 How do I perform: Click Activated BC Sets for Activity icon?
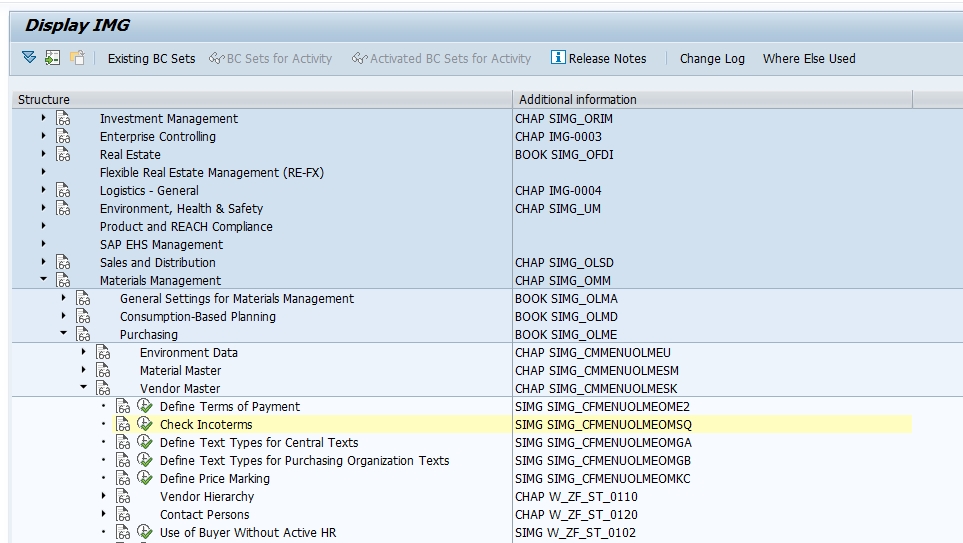359,58
